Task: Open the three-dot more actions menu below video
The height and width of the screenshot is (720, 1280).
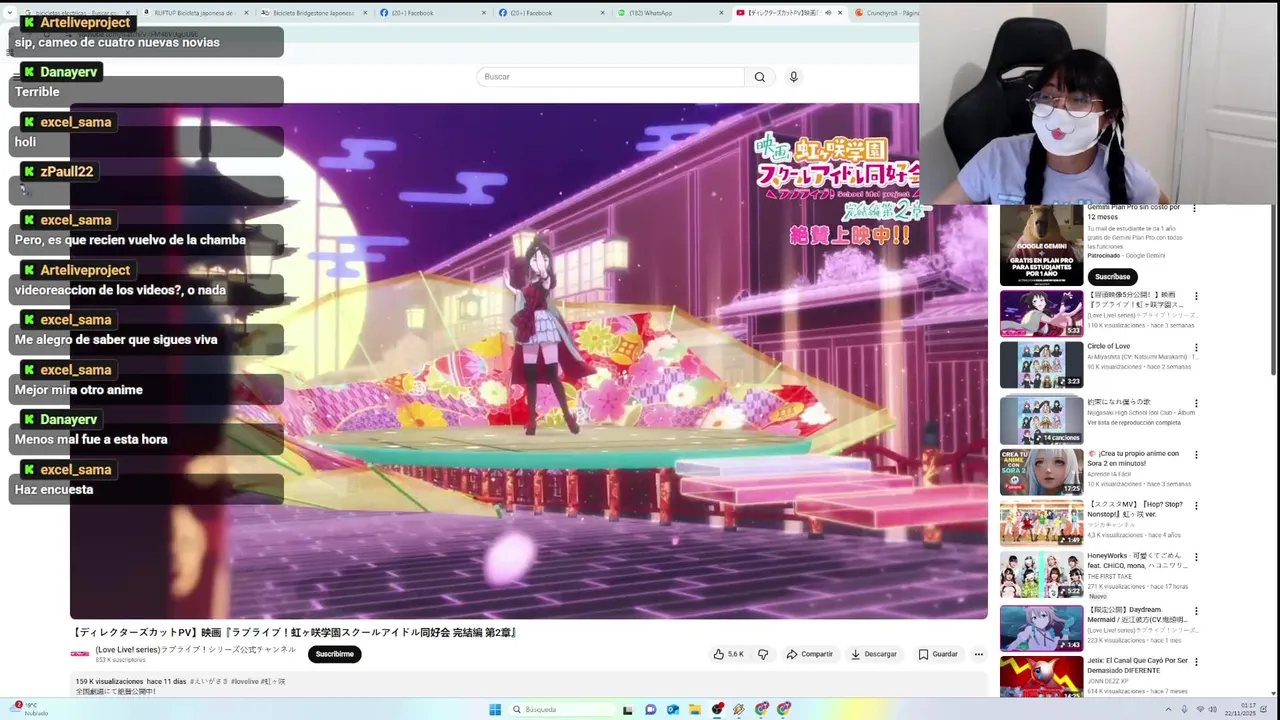Action: tap(979, 654)
